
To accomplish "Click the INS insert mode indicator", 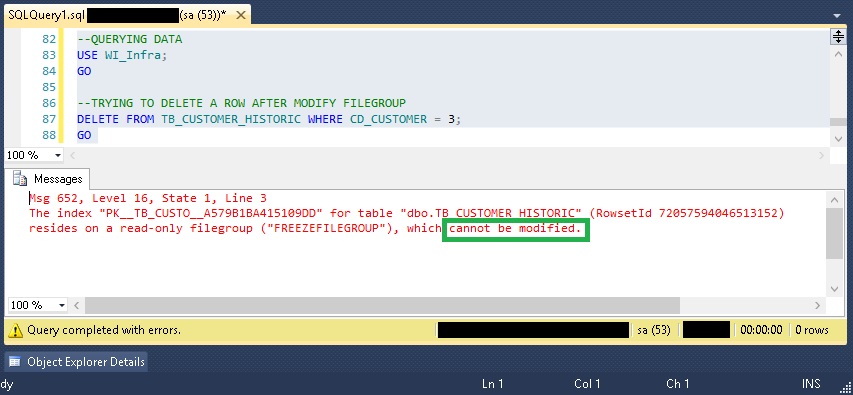I will click(x=811, y=384).
